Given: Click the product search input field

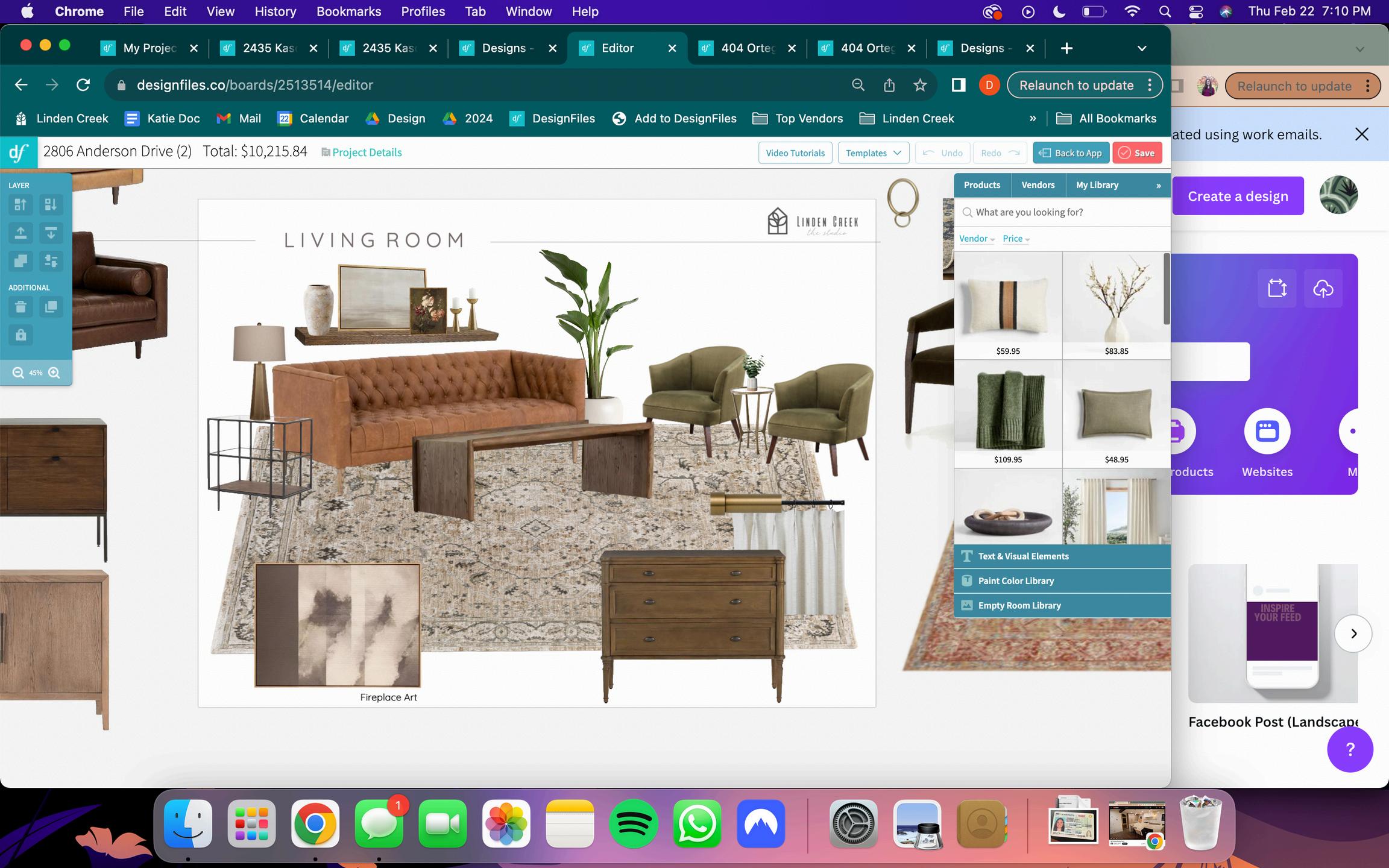Looking at the screenshot, I should point(1064,212).
